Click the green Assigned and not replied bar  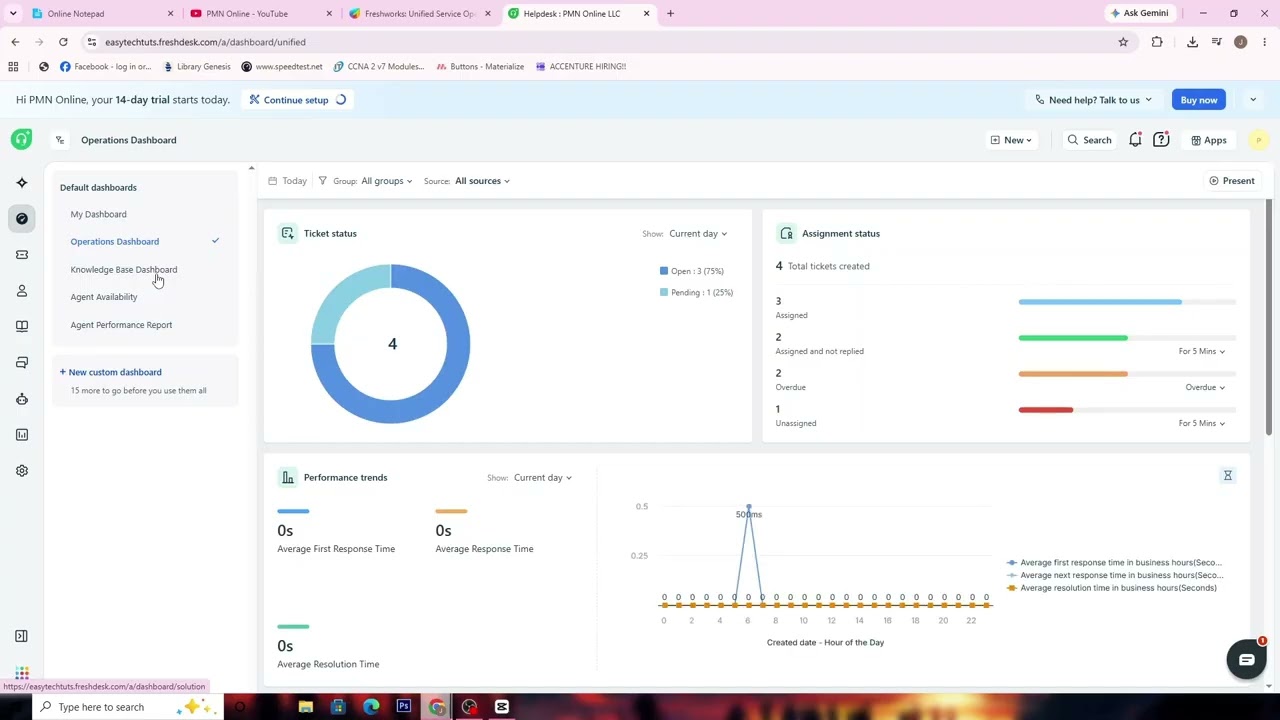1073,338
